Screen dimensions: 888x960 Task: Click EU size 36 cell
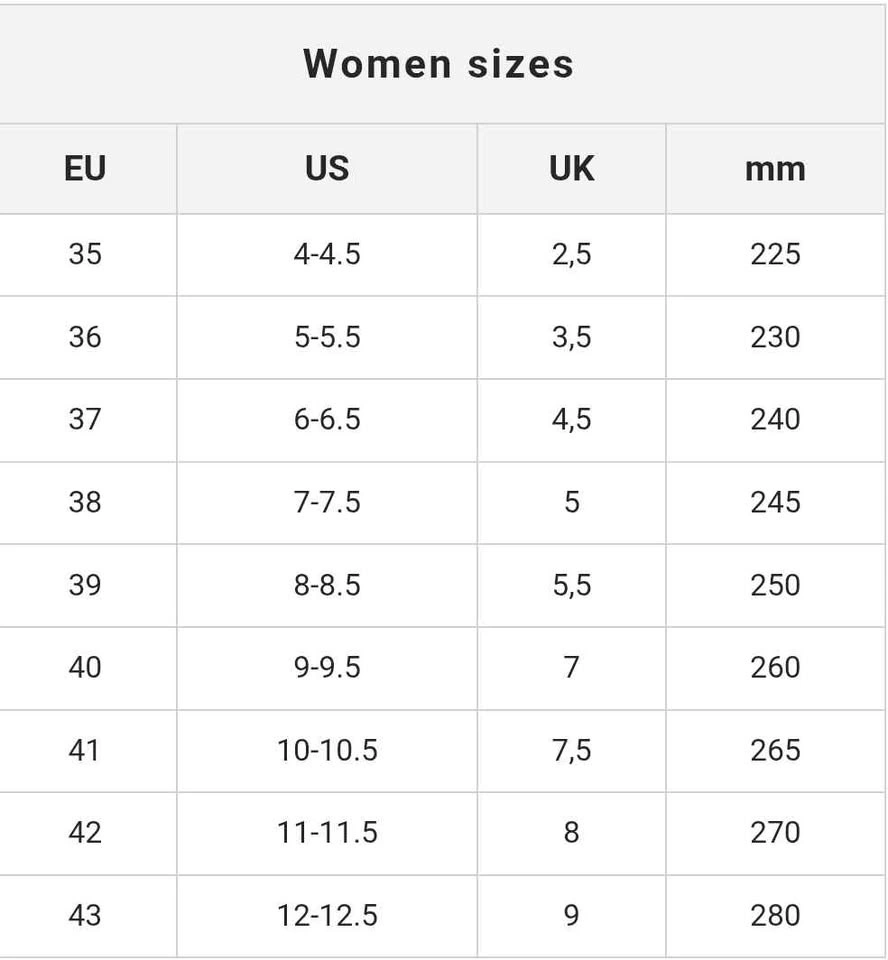(85, 337)
